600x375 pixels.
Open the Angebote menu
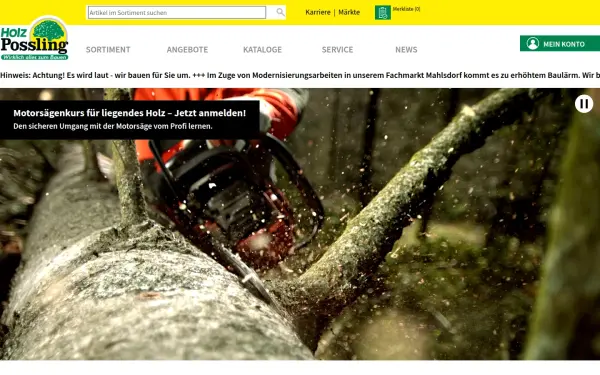187,49
